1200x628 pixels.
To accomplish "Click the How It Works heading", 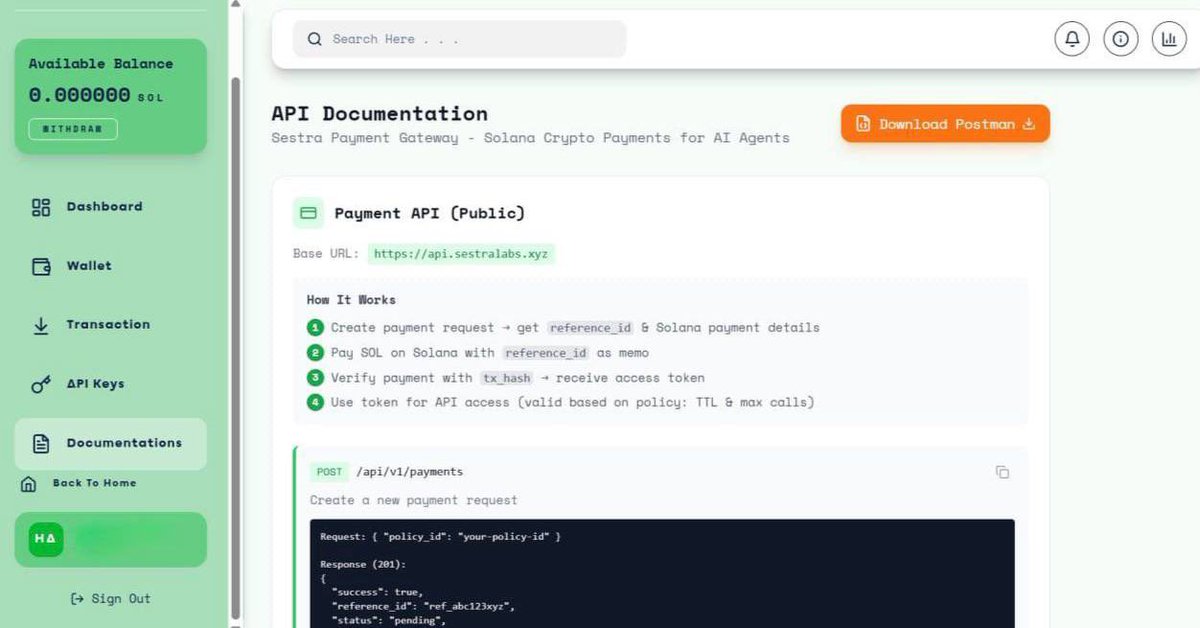I will (351, 300).
